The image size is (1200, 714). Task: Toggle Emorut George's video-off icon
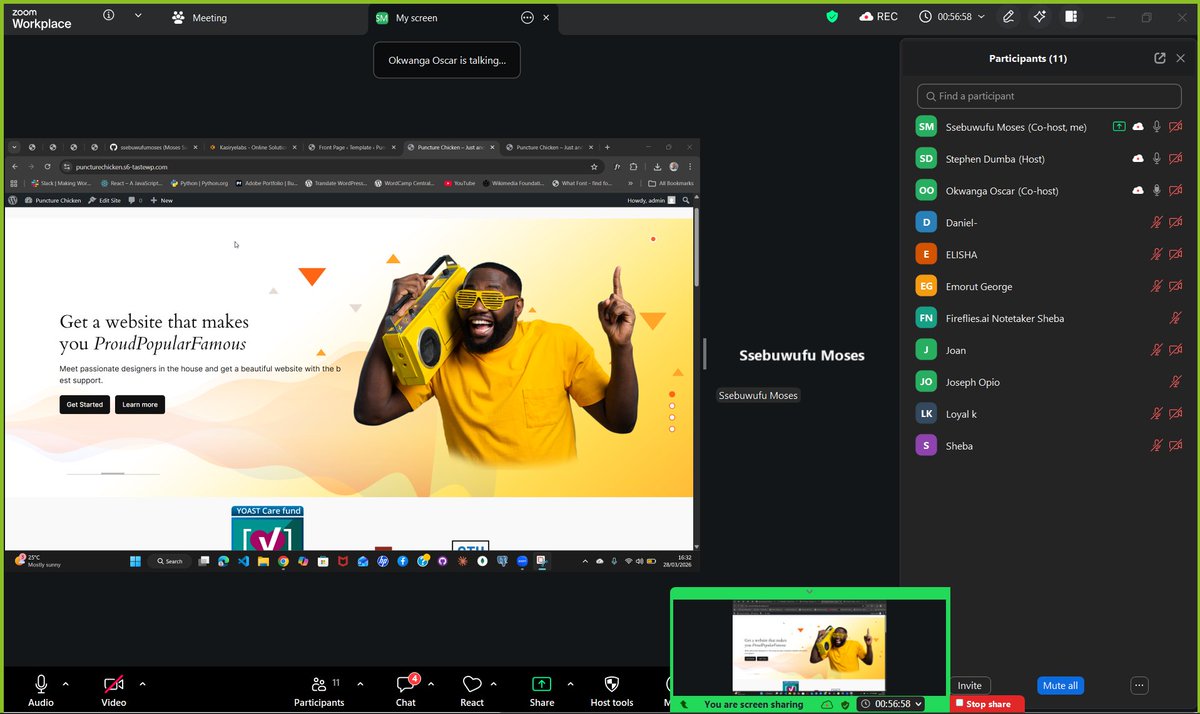click(x=1176, y=287)
